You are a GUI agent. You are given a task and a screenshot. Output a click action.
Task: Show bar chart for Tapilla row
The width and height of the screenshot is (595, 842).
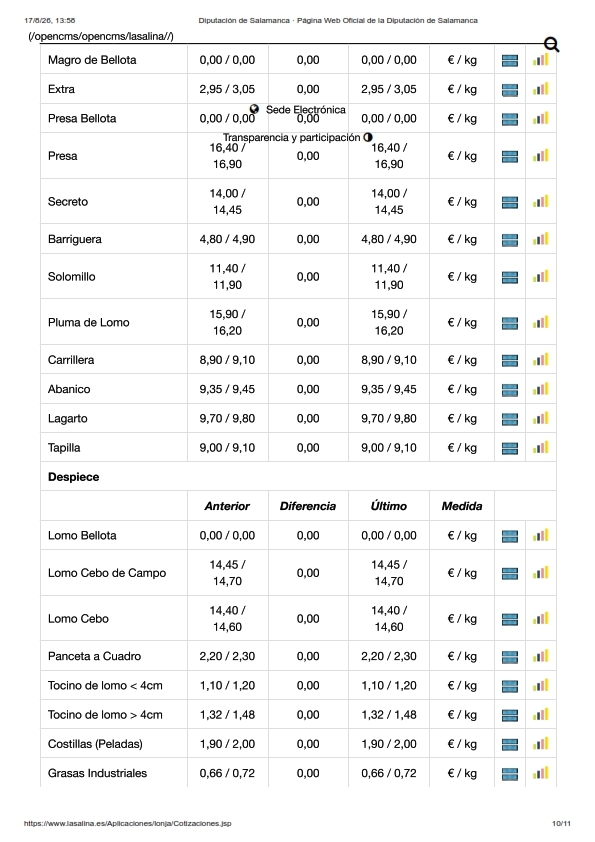[541, 447]
